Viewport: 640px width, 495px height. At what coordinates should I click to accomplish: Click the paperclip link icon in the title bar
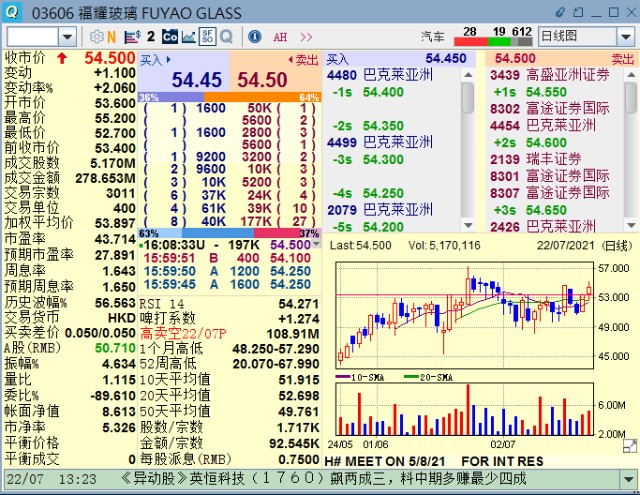pyautogui.click(x=560, y=12)
